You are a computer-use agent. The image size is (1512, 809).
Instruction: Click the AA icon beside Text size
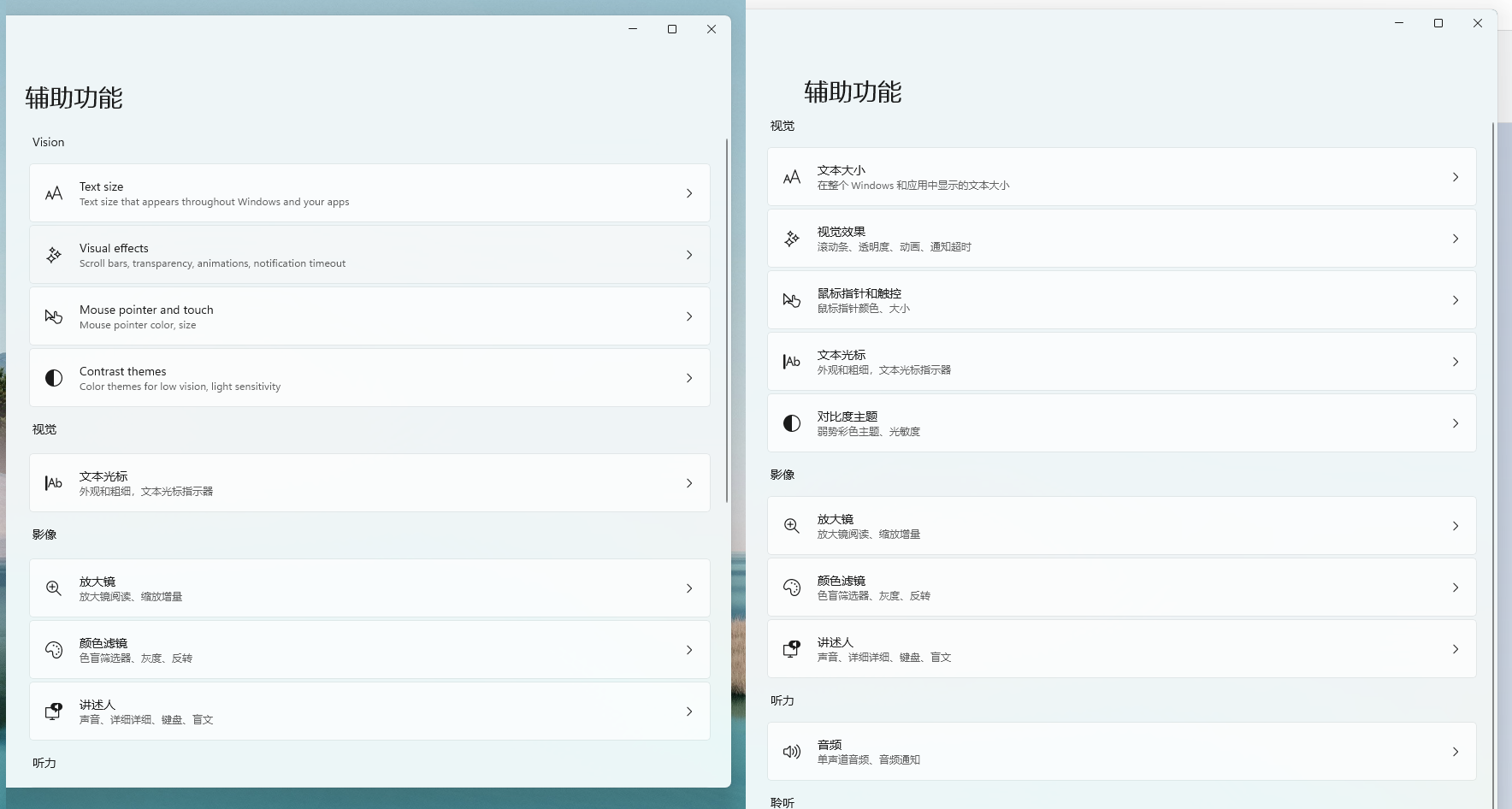tap(54, 193)
